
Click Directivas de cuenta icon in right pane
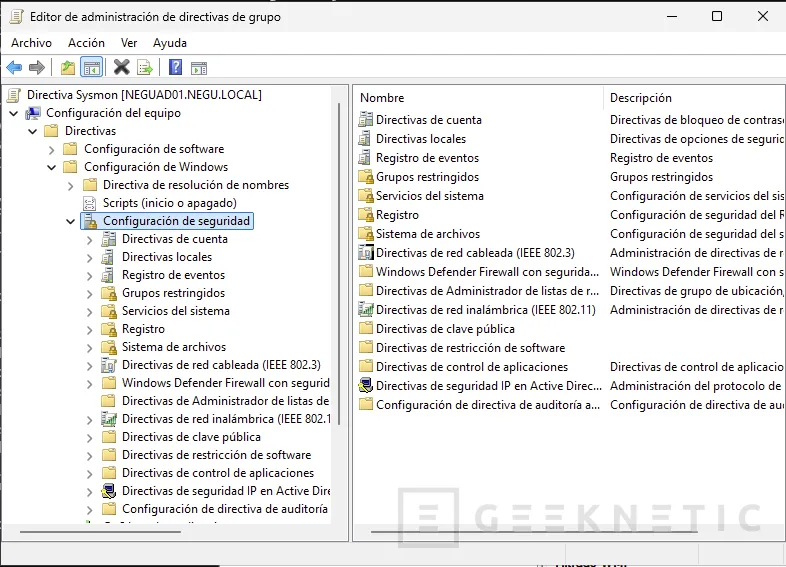[366, 119]
